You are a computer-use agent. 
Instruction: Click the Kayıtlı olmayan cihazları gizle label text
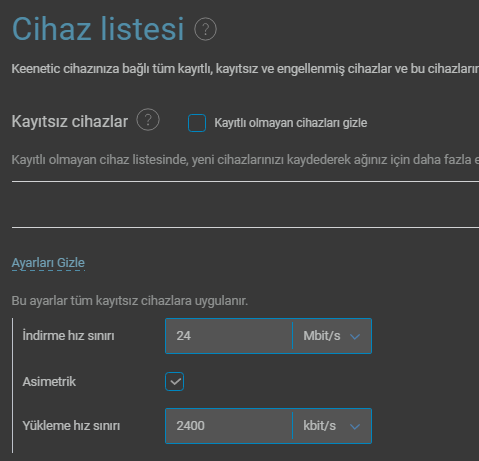[x=291, y=123]
